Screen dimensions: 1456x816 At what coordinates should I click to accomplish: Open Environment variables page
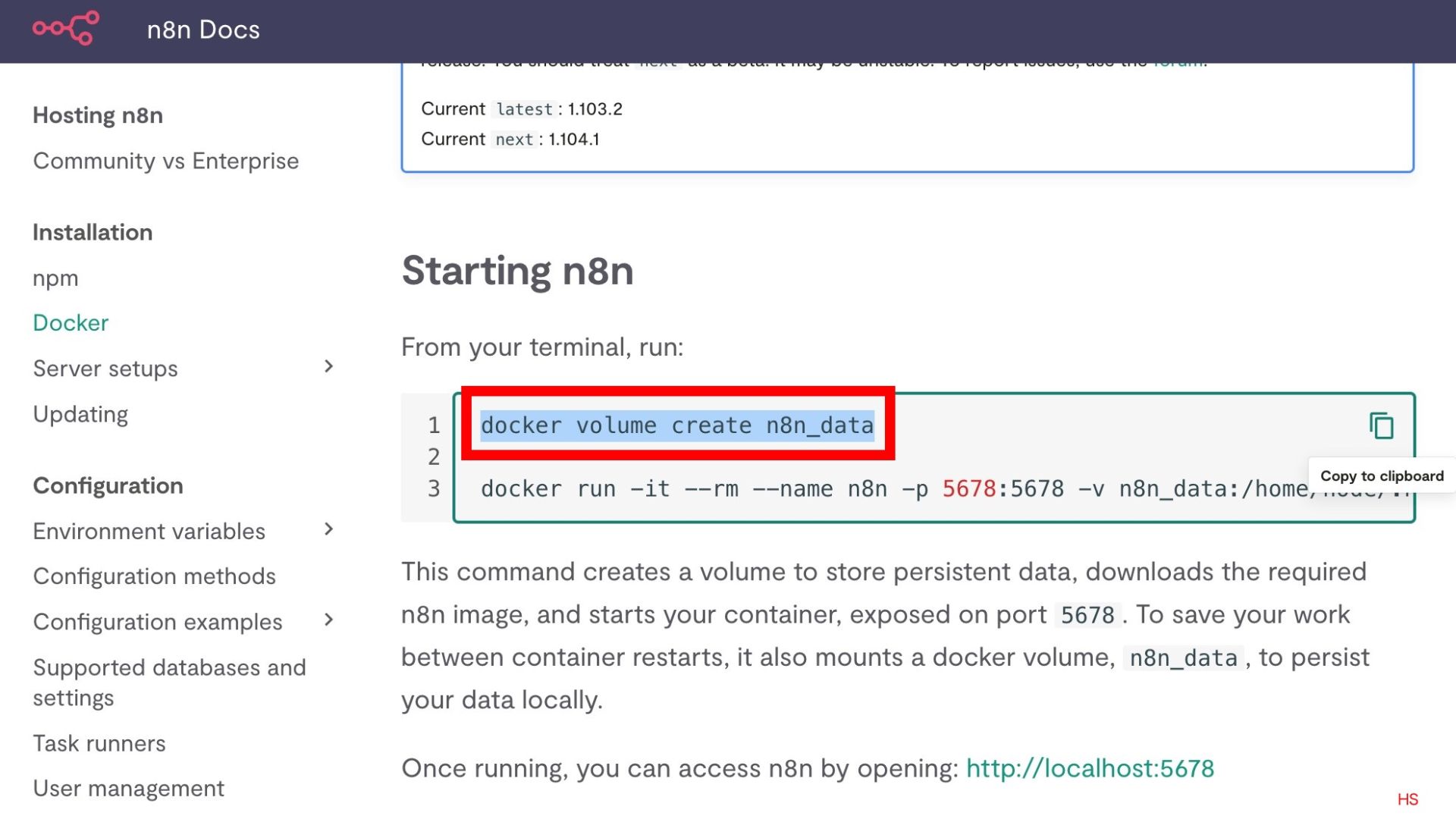149,531
